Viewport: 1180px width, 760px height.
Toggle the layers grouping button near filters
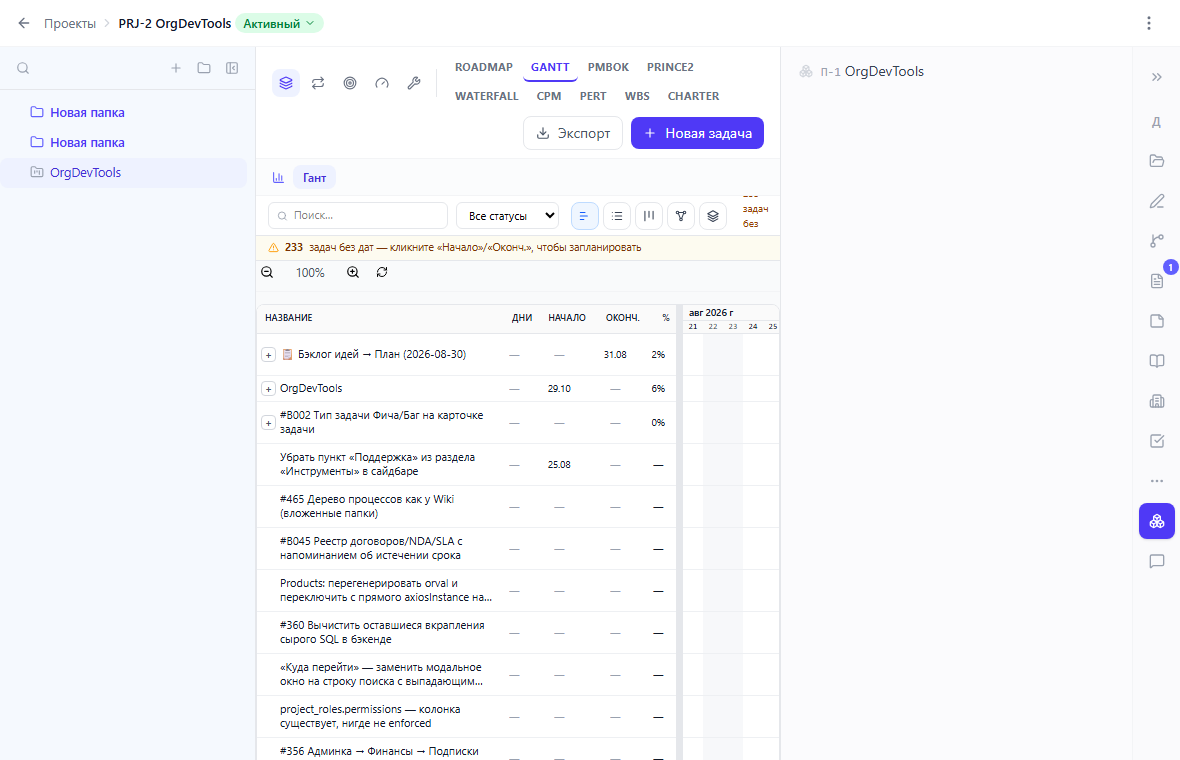[713, 216]
